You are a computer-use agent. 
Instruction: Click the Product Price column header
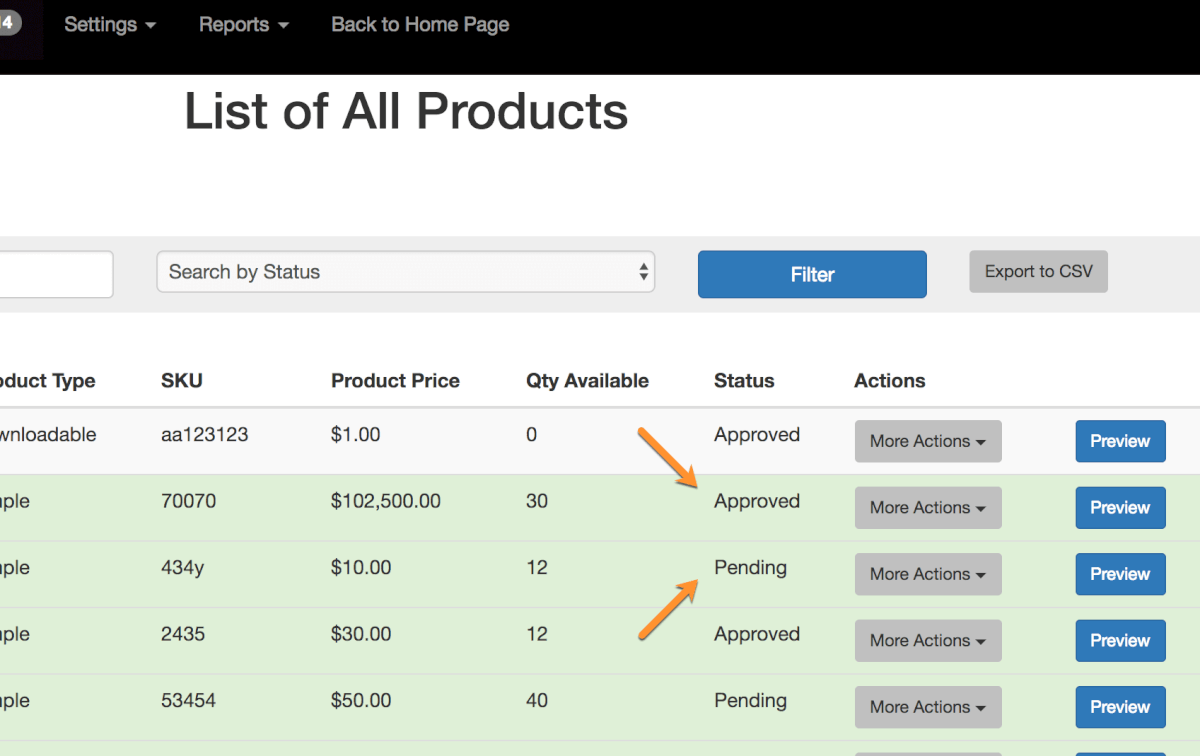[395, 381]
